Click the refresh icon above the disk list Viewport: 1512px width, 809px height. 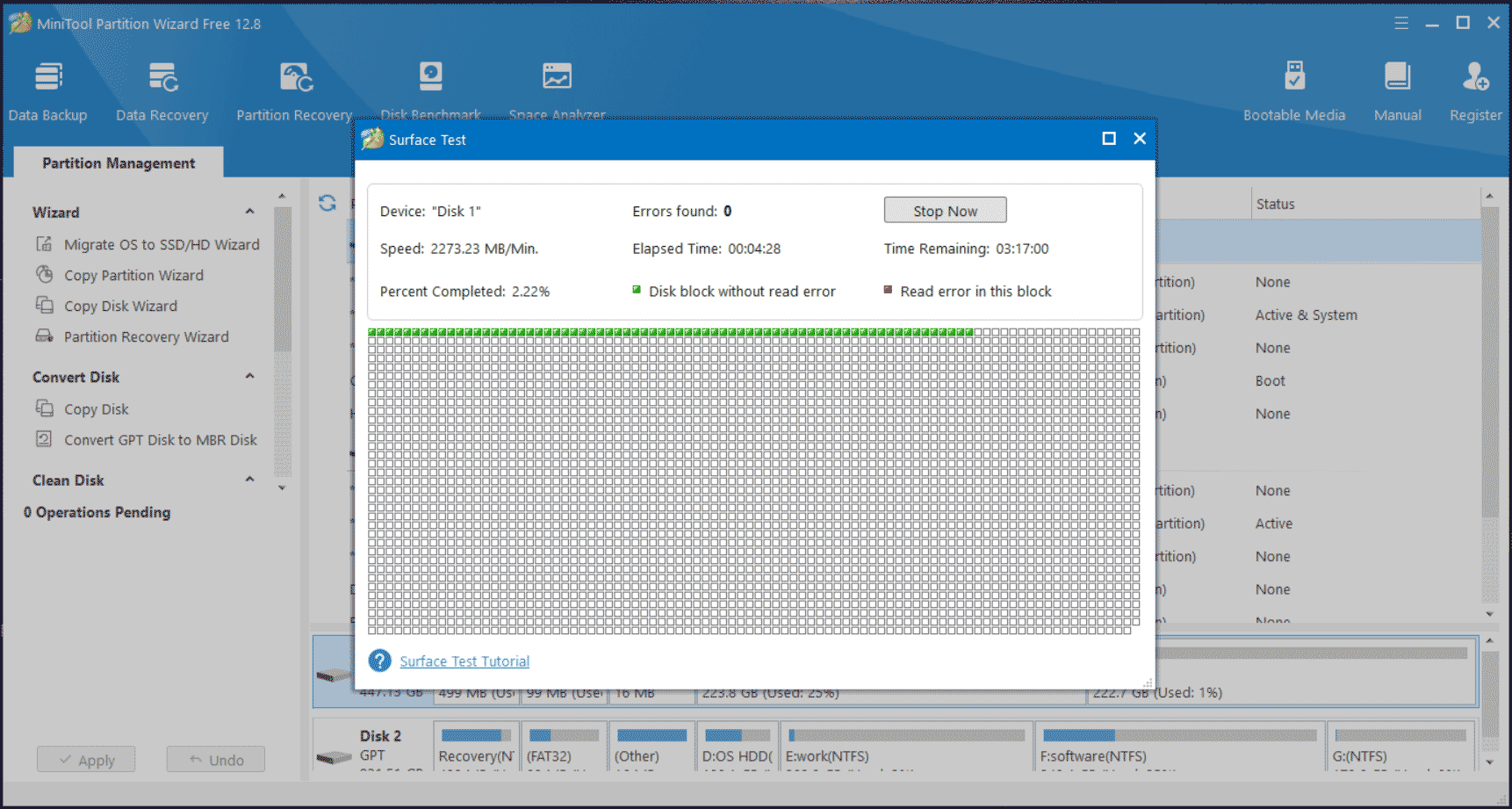(x=328, y=203)
